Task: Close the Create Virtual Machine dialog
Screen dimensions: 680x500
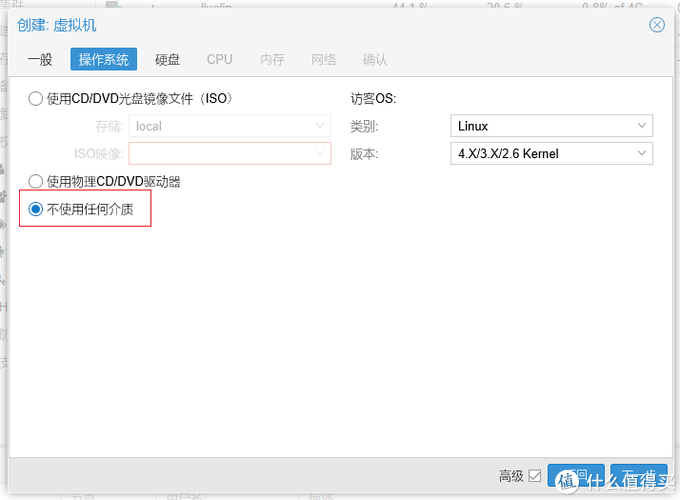Action: click(657, 25)
